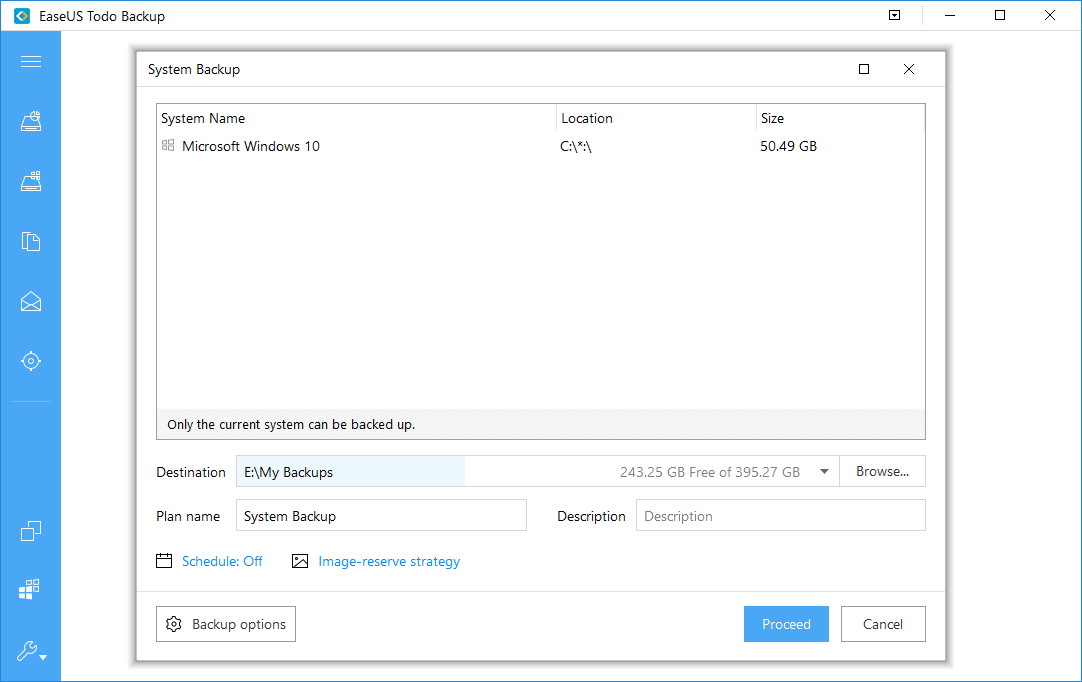Open Smart Backup target icon

[30, 361]
